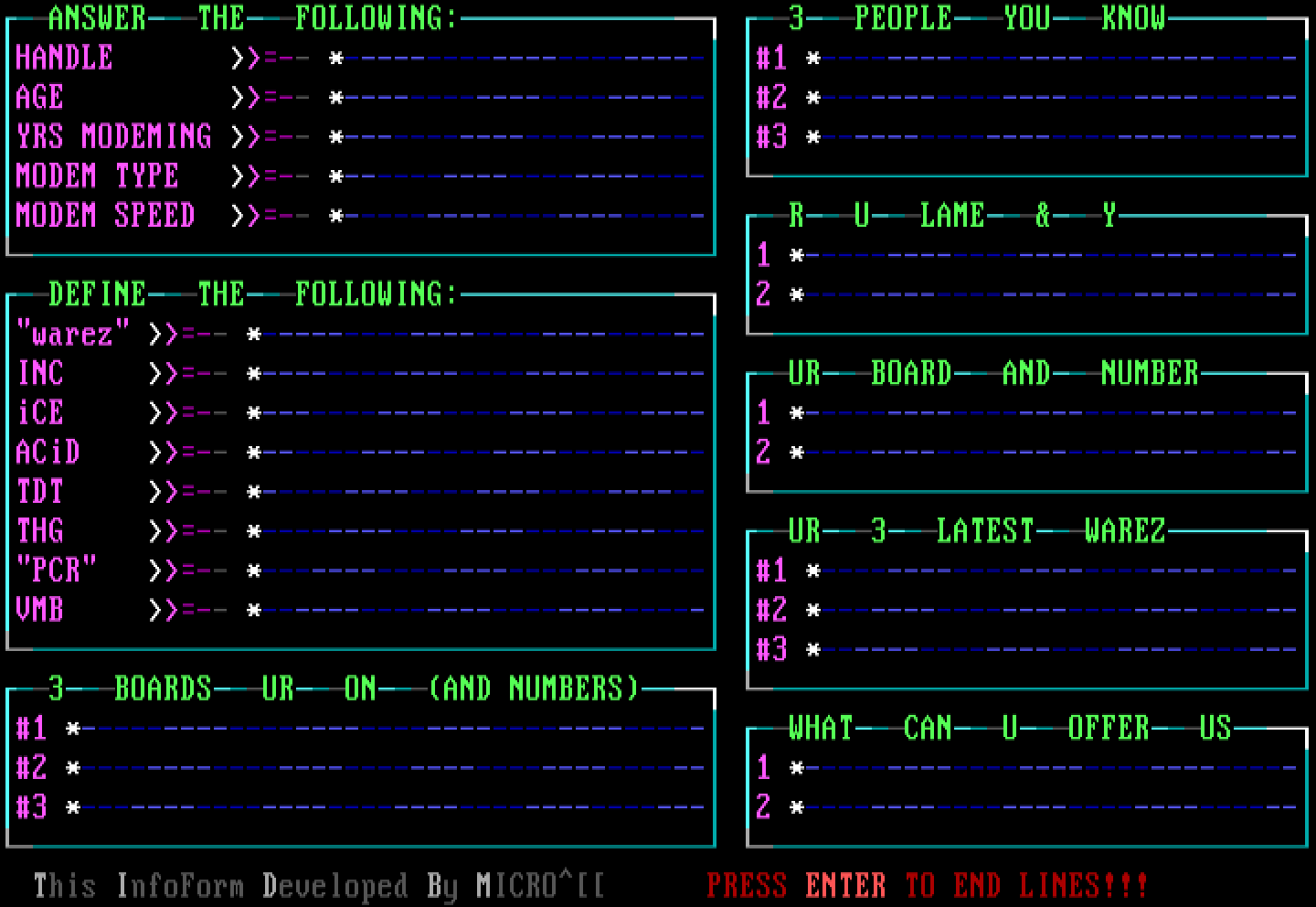Click the asterisk marker beside the TDT row
This screenshot has width=1316, height=907.
254,493
